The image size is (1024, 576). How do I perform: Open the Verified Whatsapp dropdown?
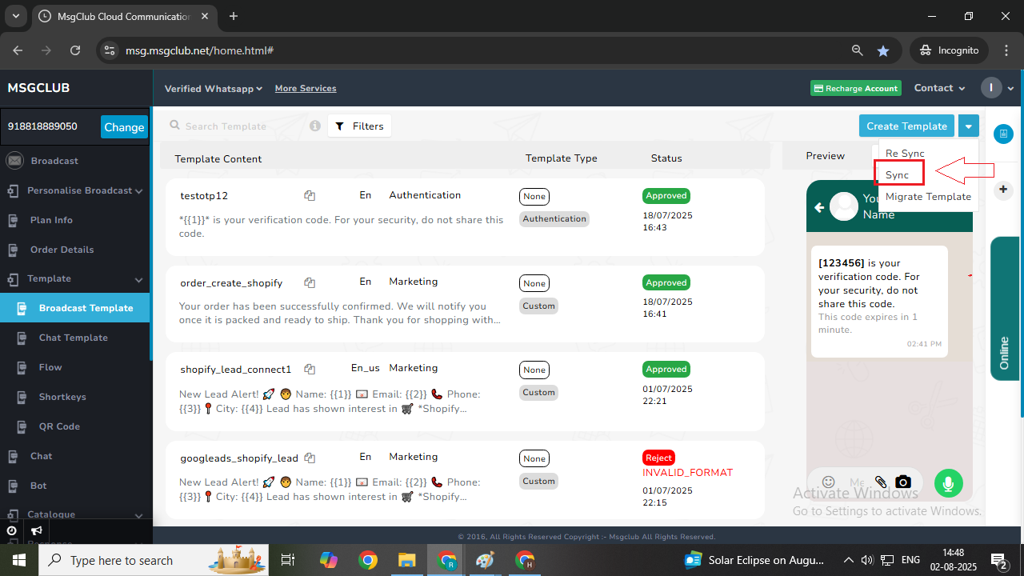(213, 89)
